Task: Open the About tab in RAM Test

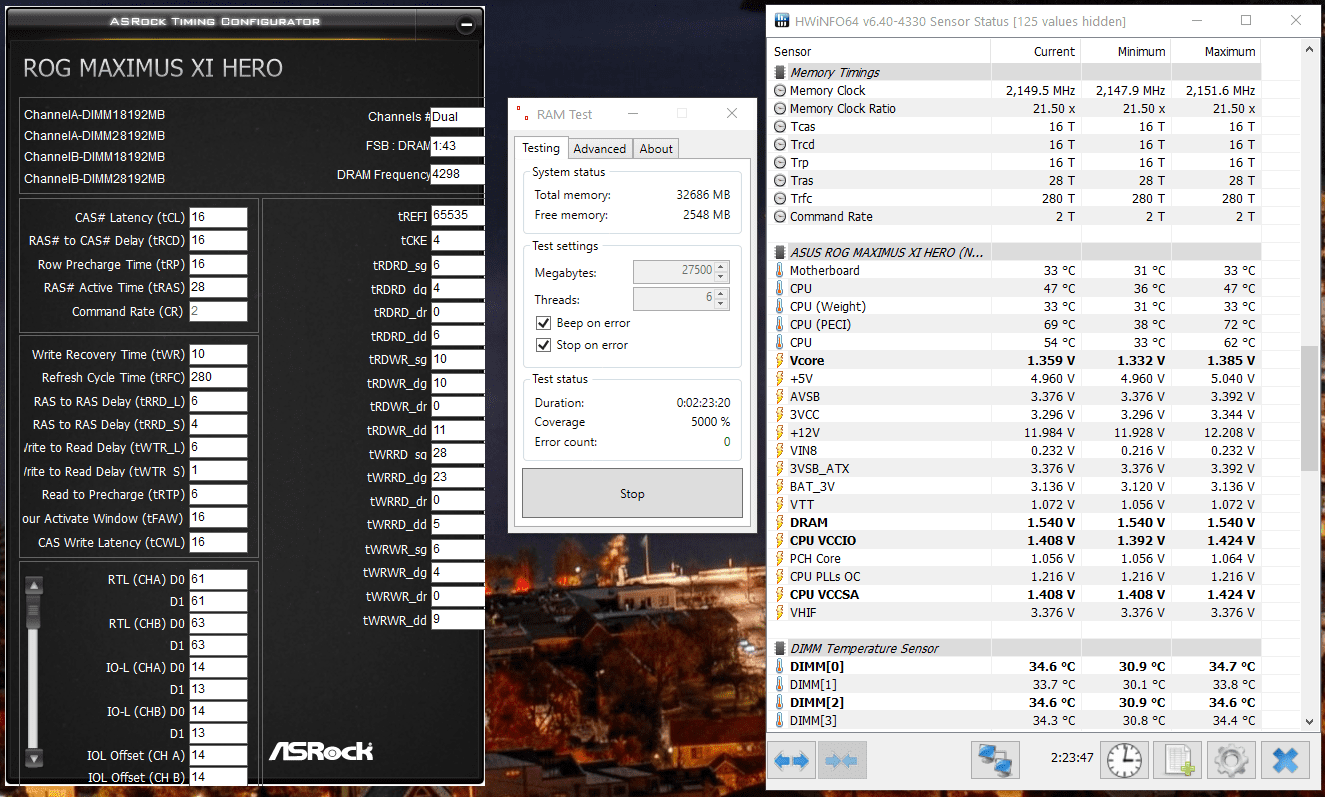Action: (656, 148)
